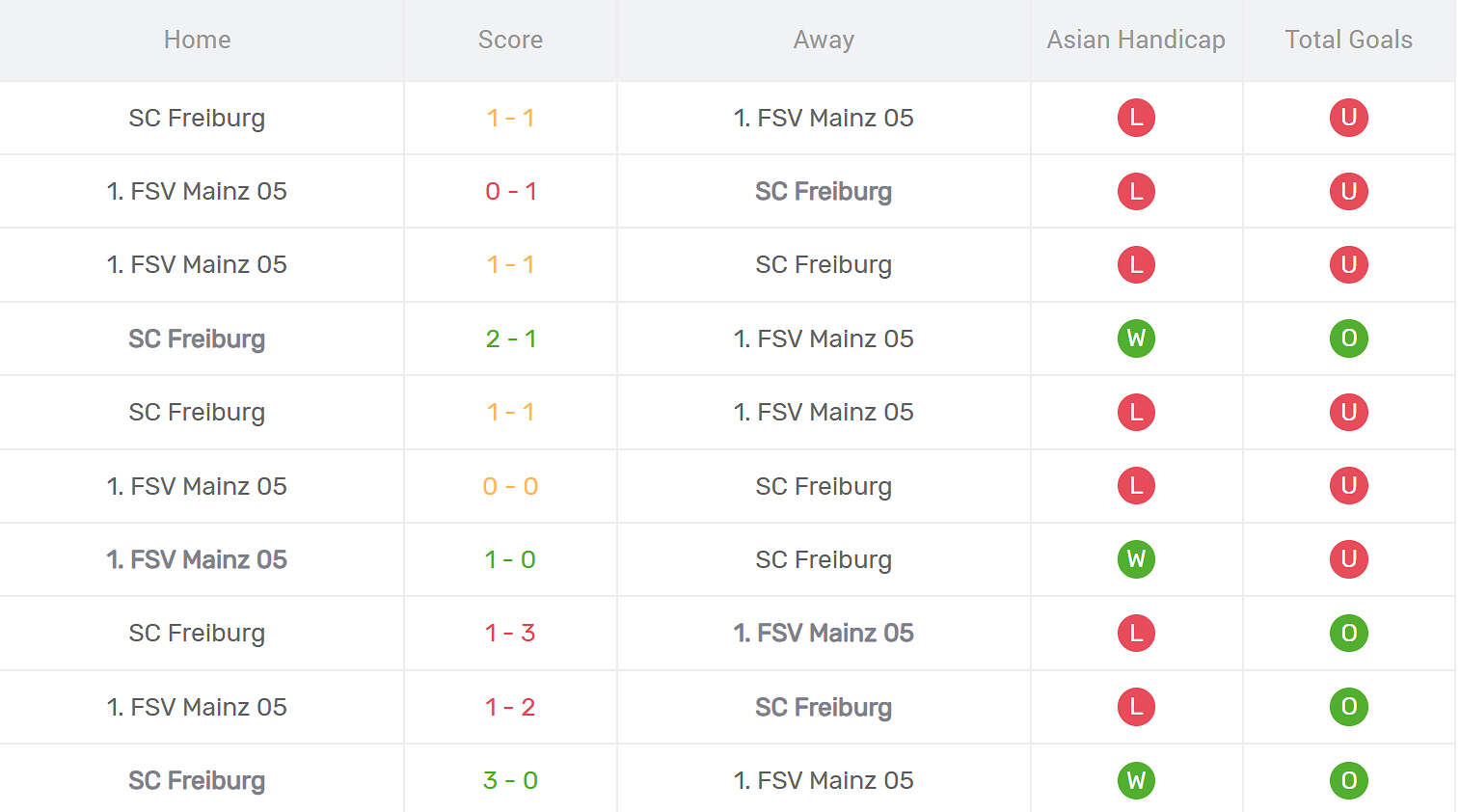Click the red U badge in the 1 - 0 row
The image size is (1460, 812).
pos(1348,559)
